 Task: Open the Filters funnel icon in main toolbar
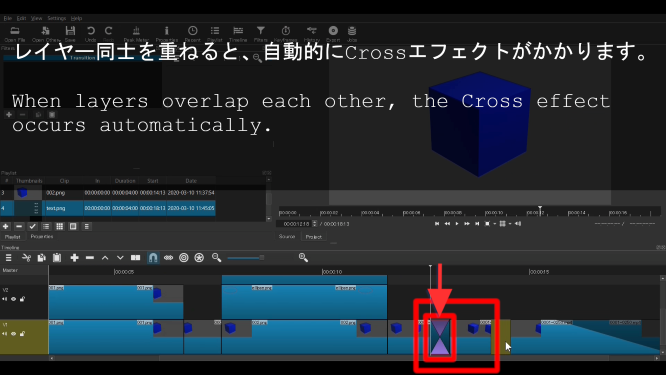260,31
